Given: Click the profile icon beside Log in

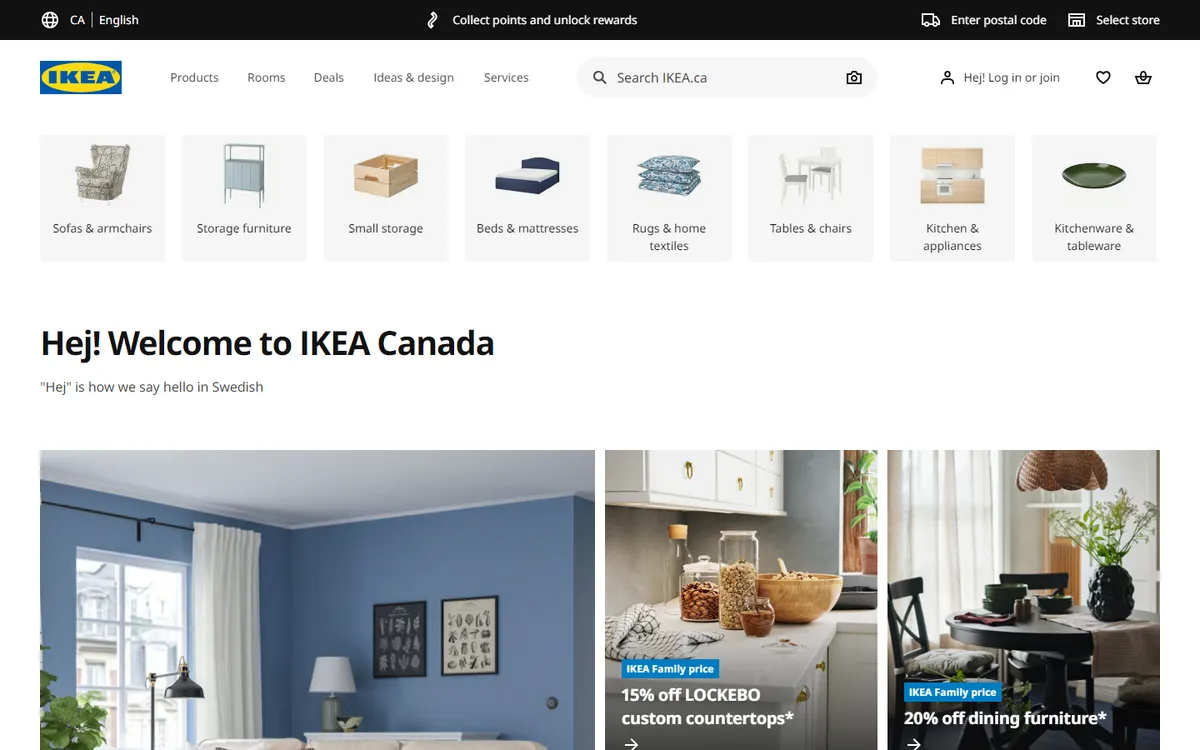Looking at the screenshot, I should point(947,77).
